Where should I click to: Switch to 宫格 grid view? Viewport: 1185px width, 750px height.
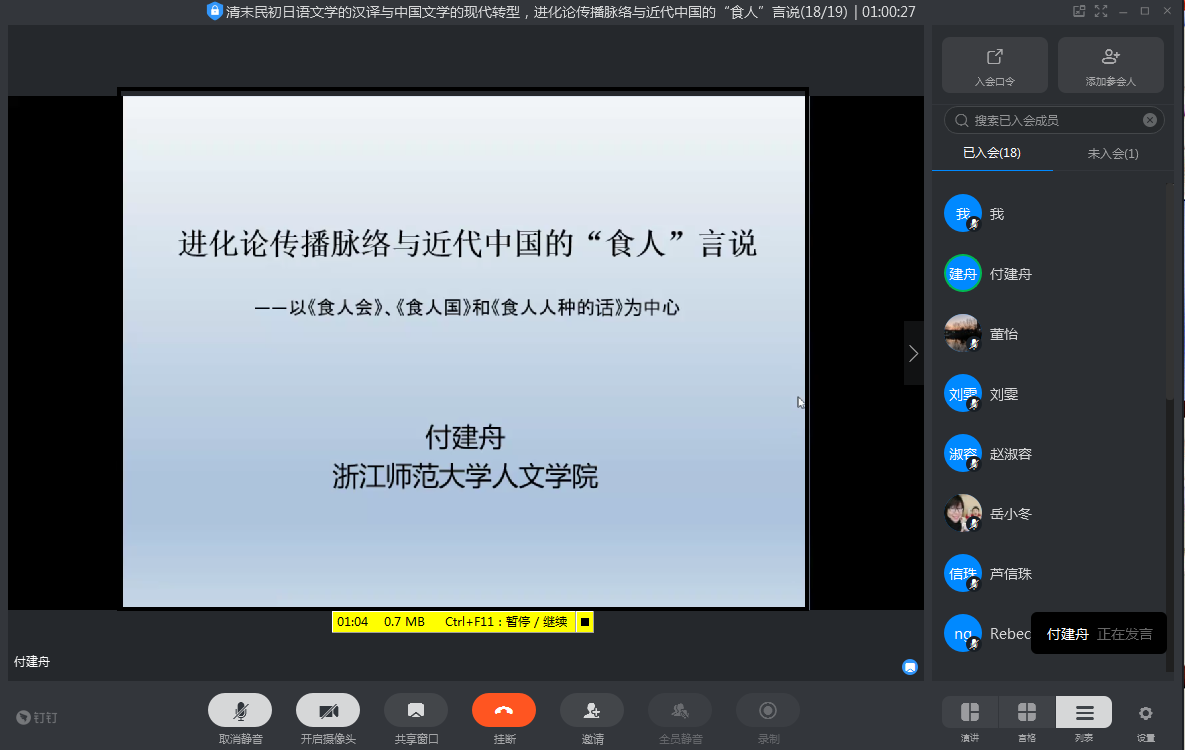[x=1026, y=712]
